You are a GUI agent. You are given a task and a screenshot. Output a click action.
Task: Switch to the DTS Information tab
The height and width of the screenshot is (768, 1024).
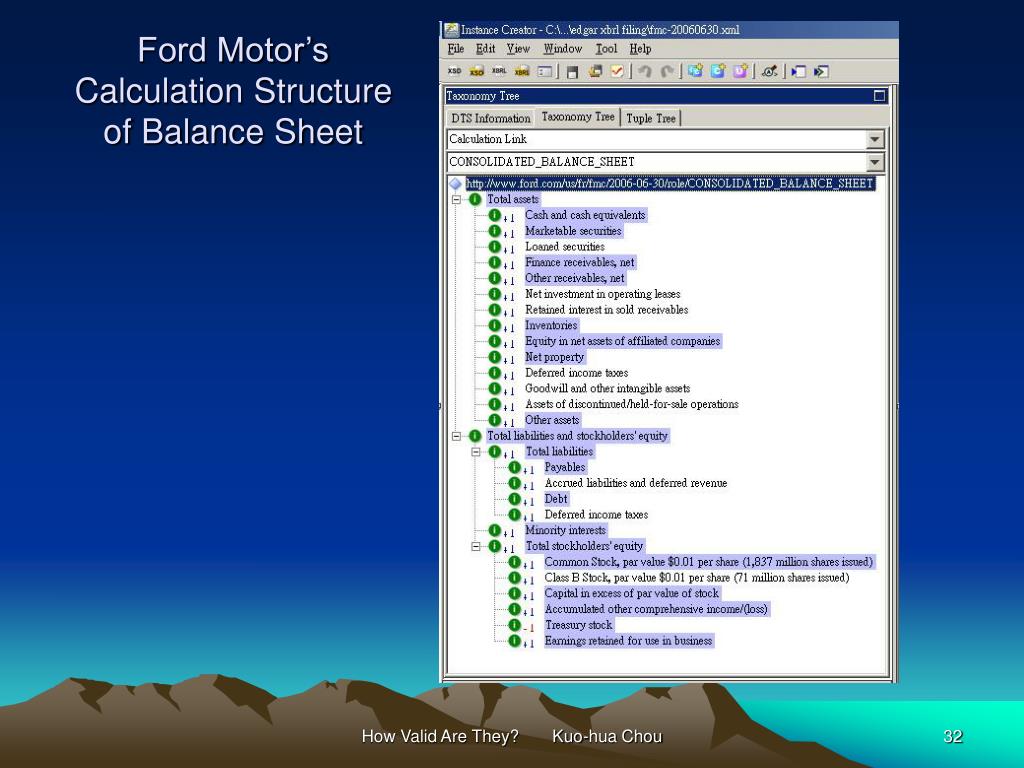[491, 118]
